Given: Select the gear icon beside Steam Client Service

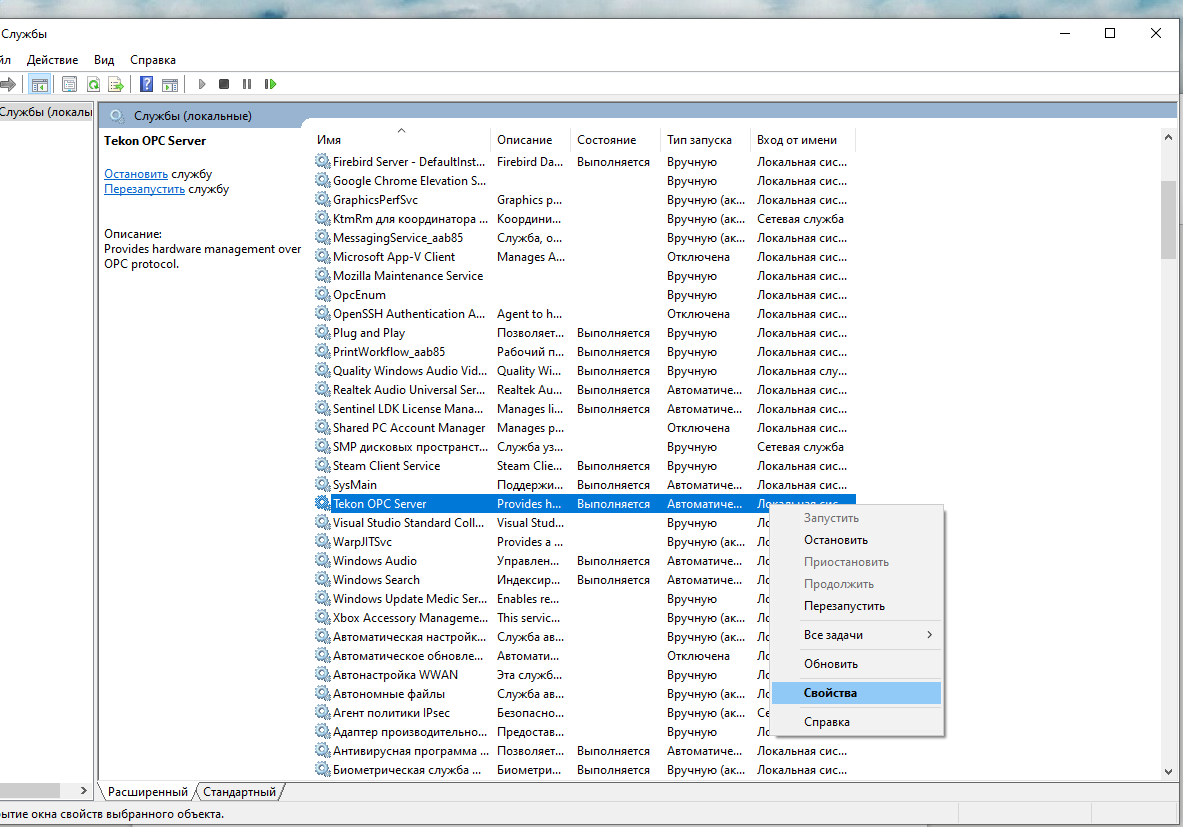Looking at the screenshot, I should coord(322,466).
